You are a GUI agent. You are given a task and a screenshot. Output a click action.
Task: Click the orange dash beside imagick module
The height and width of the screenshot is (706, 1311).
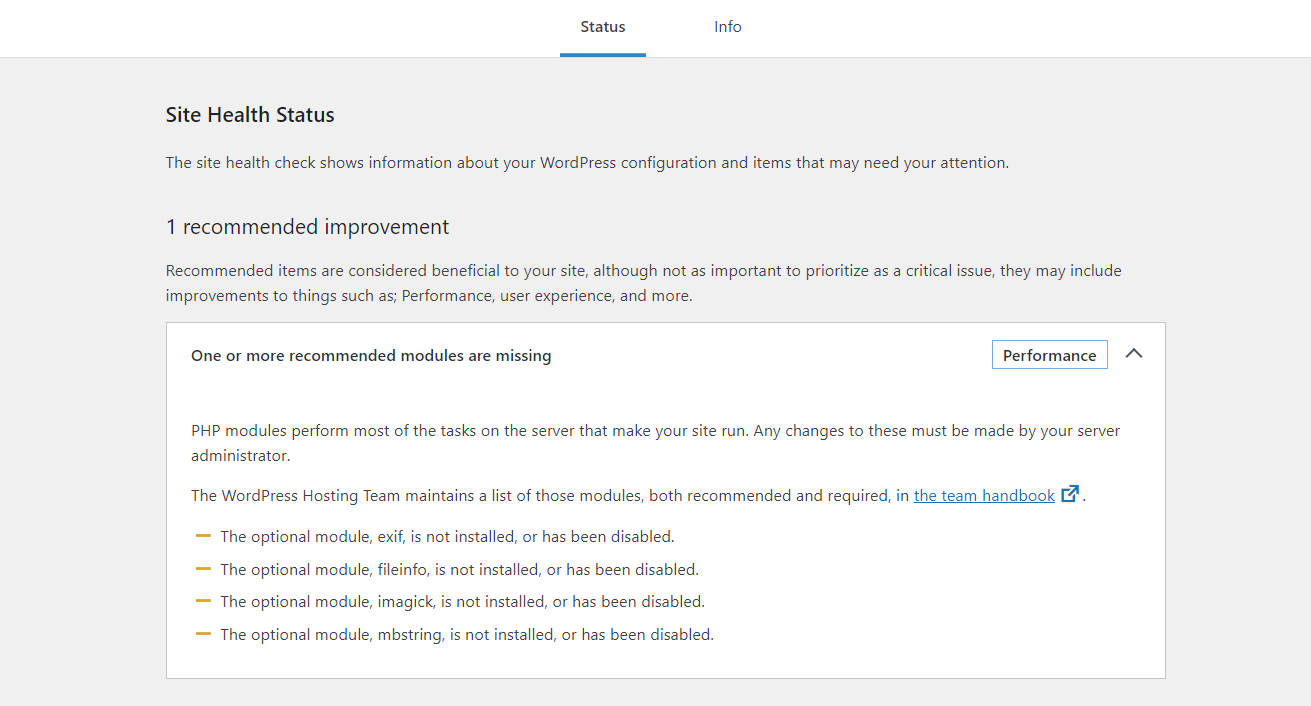(x=203, y=601)
